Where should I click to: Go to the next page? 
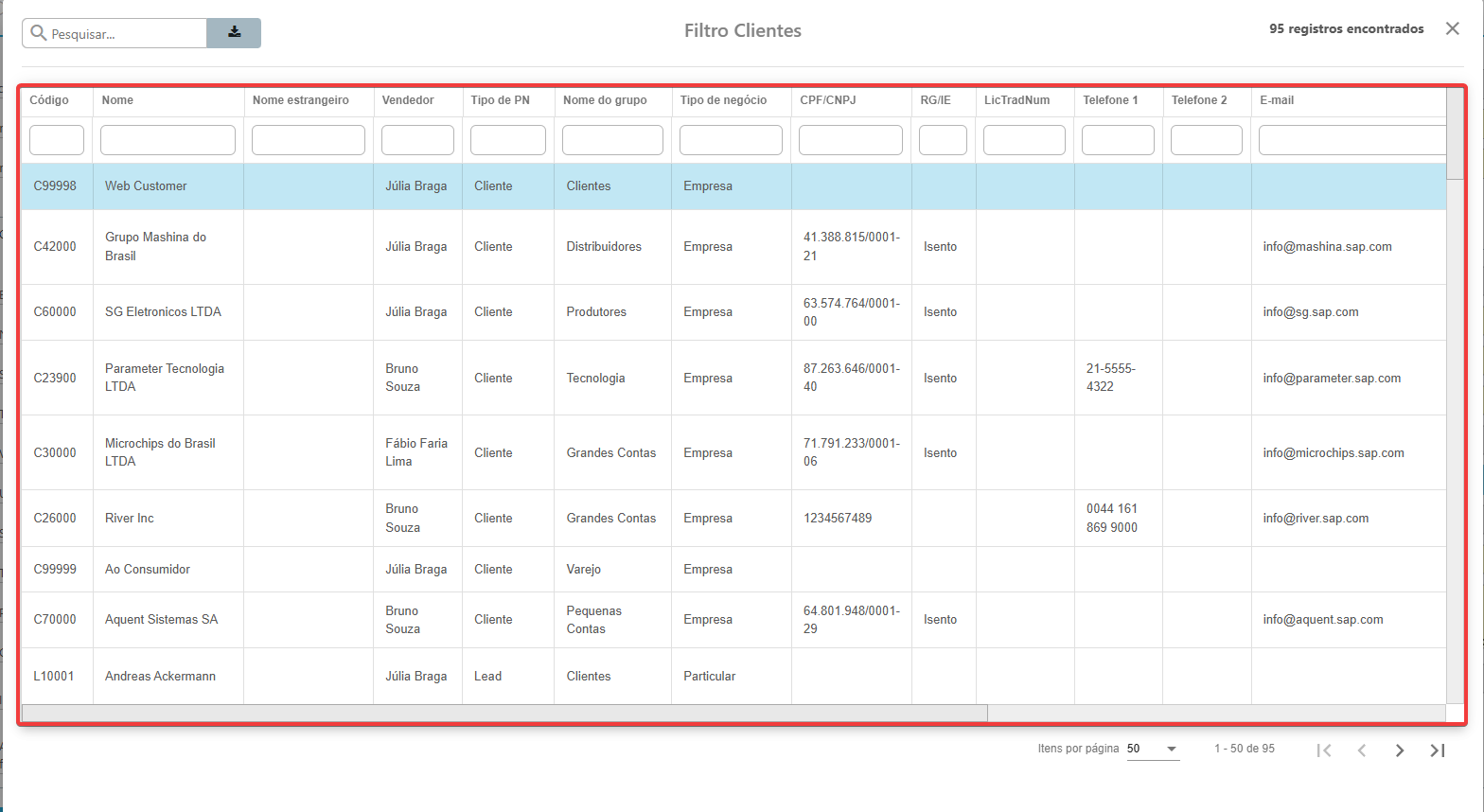click(1399, 750)
